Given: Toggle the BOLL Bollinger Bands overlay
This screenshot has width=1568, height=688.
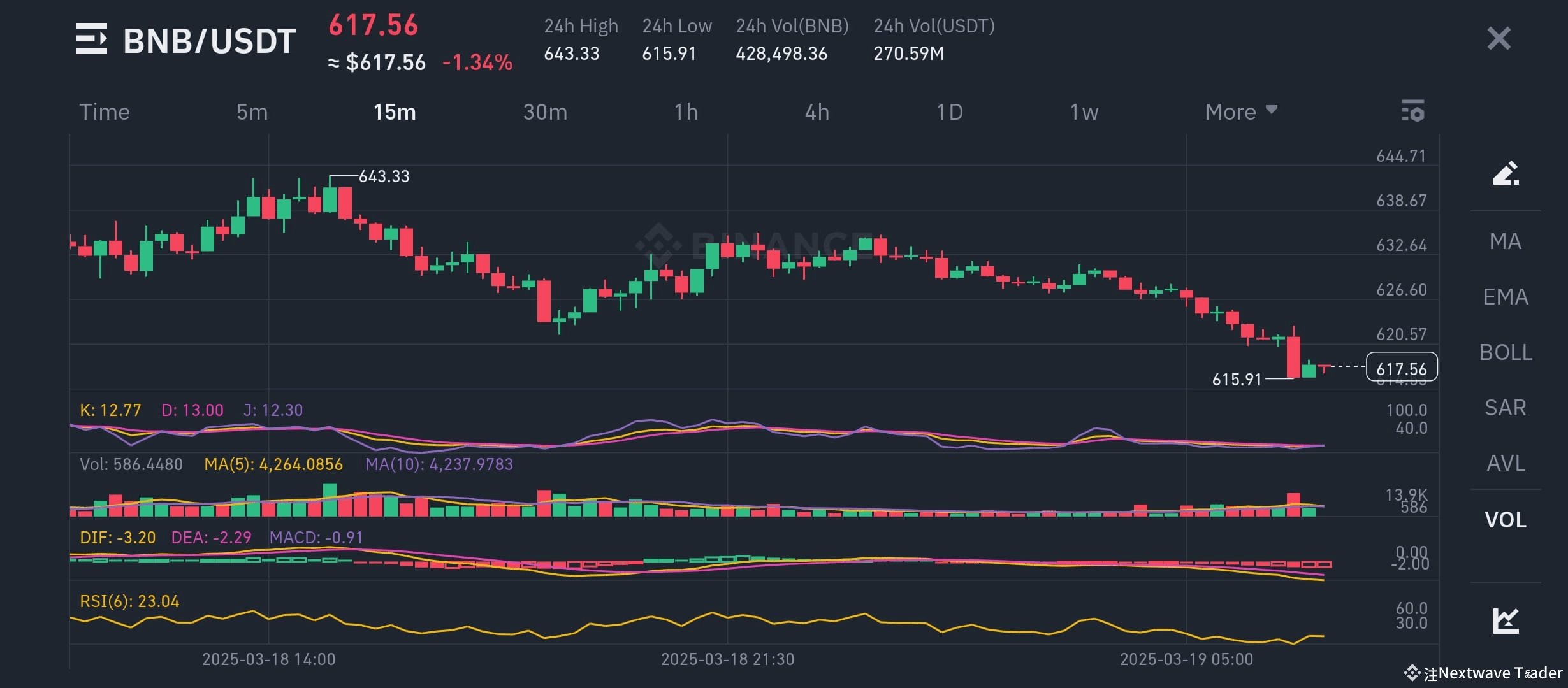Looking at the screenshot, I should 1504,352.
